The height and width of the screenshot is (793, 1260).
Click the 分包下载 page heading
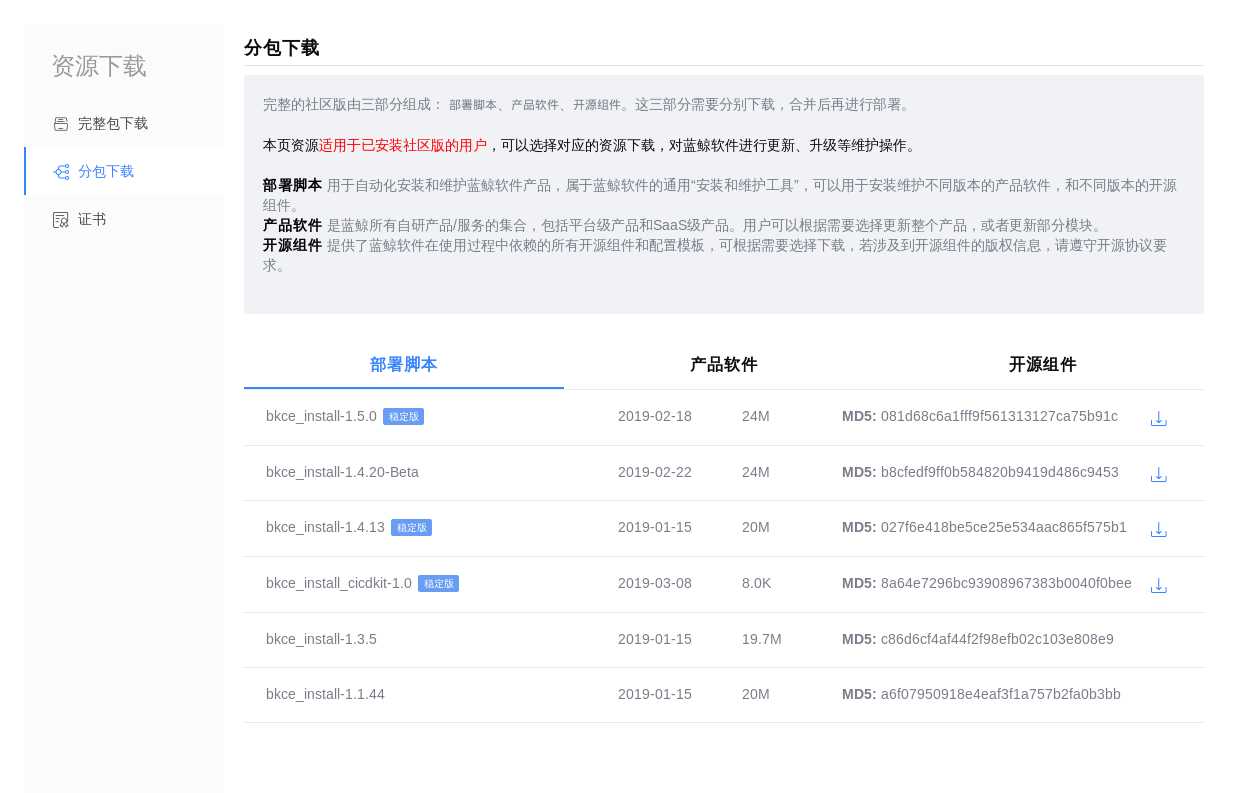[x=282, y=48]
